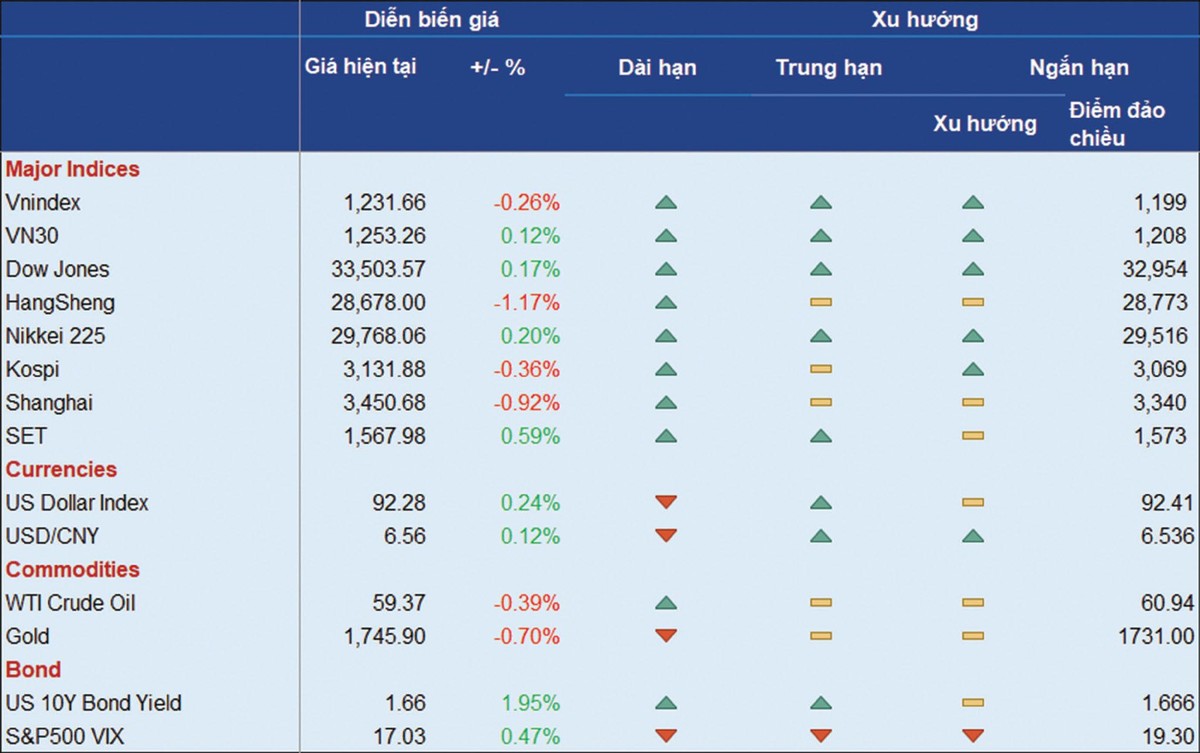
Task: Click Gold's -0.70% change value
Action: point(526,636)
